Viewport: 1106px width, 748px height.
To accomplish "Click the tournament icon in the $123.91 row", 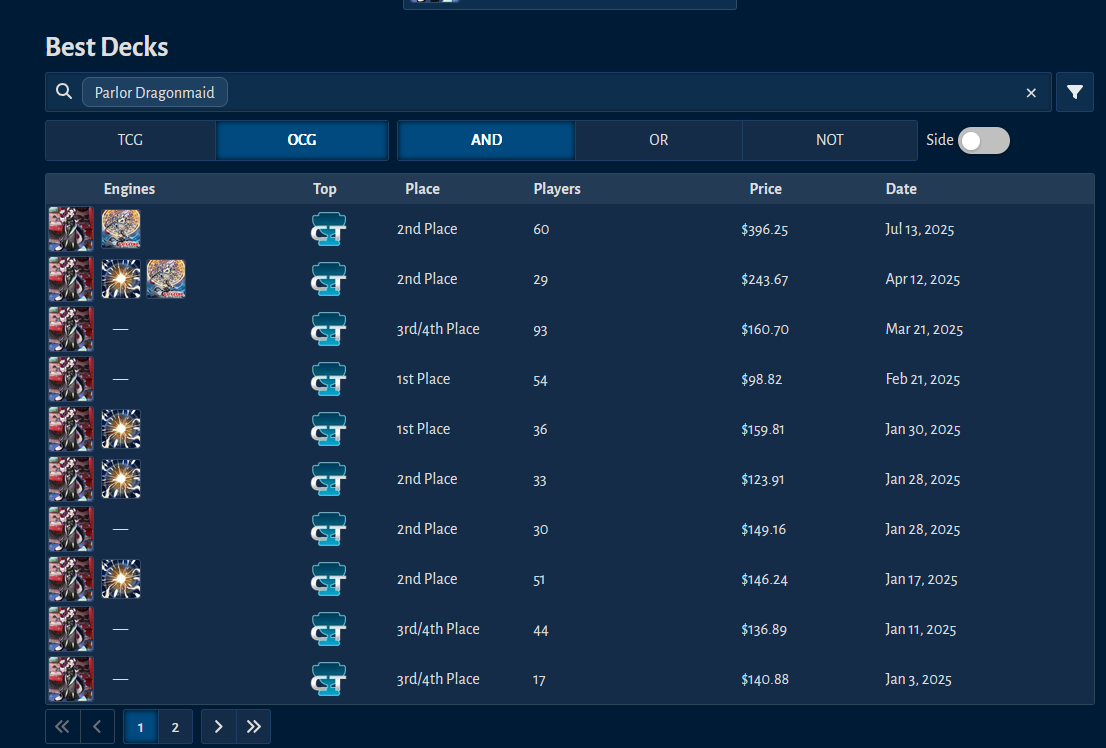I will [329, 479].
